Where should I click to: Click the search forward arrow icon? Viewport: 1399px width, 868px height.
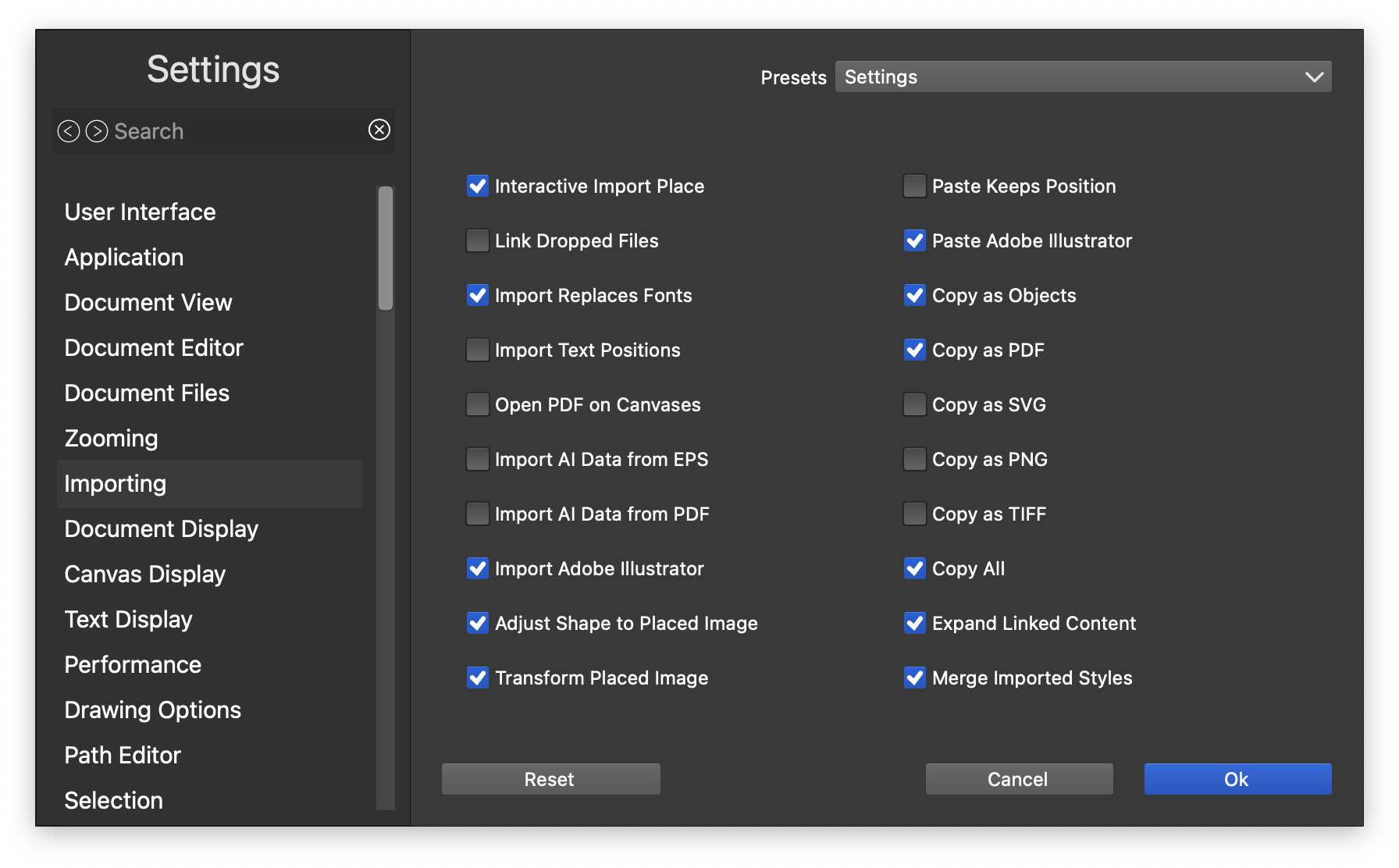tap(97, 131)
